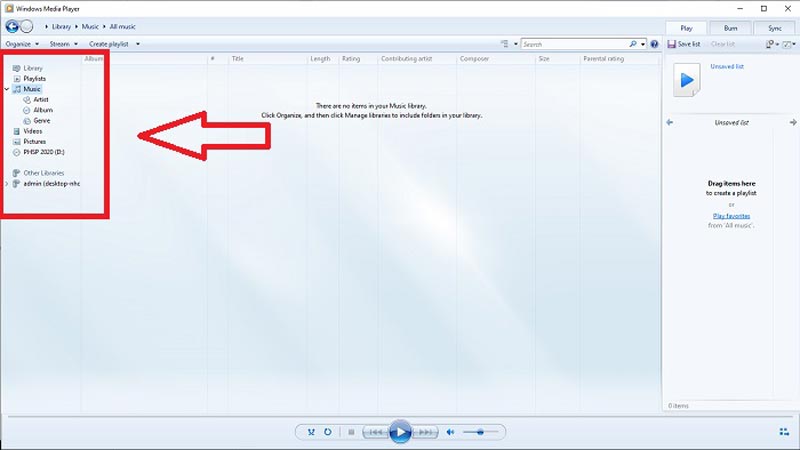Click the Unsaved list header text

tap(731, 122)
